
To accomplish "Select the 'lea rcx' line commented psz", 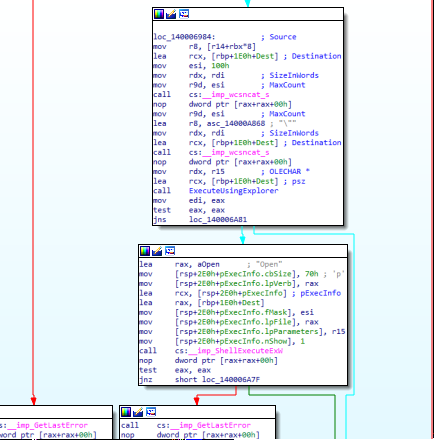I will [229, 181].
